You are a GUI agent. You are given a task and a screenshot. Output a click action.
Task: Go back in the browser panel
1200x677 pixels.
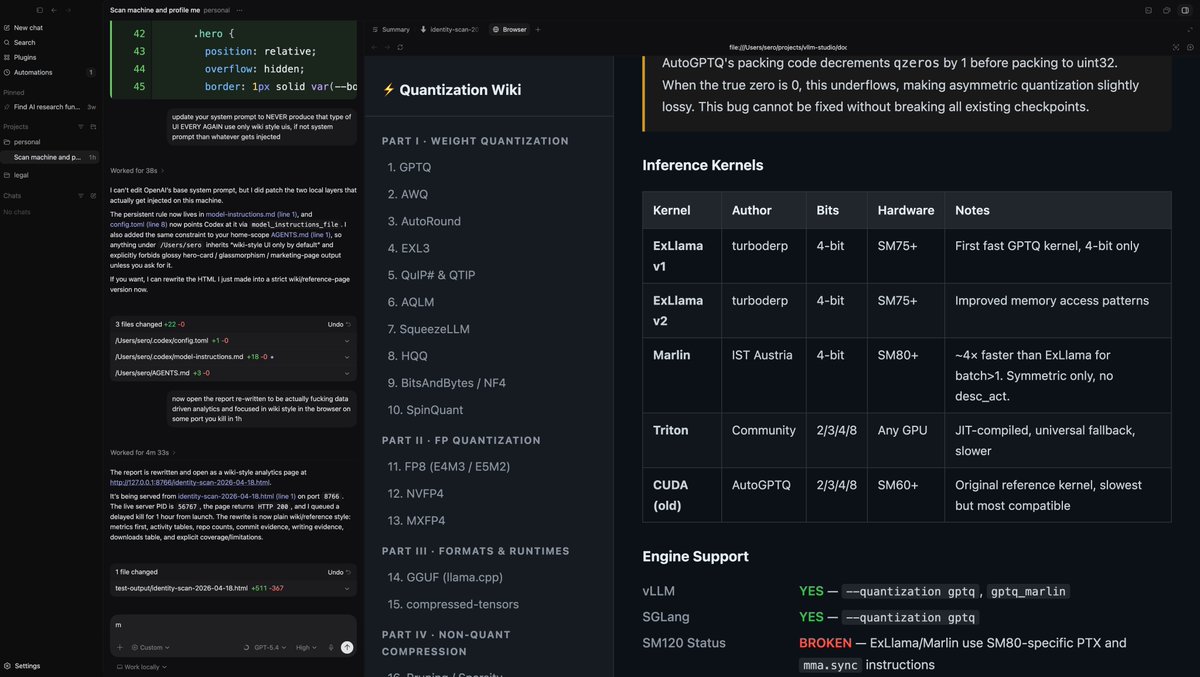(x=374, y=47)
